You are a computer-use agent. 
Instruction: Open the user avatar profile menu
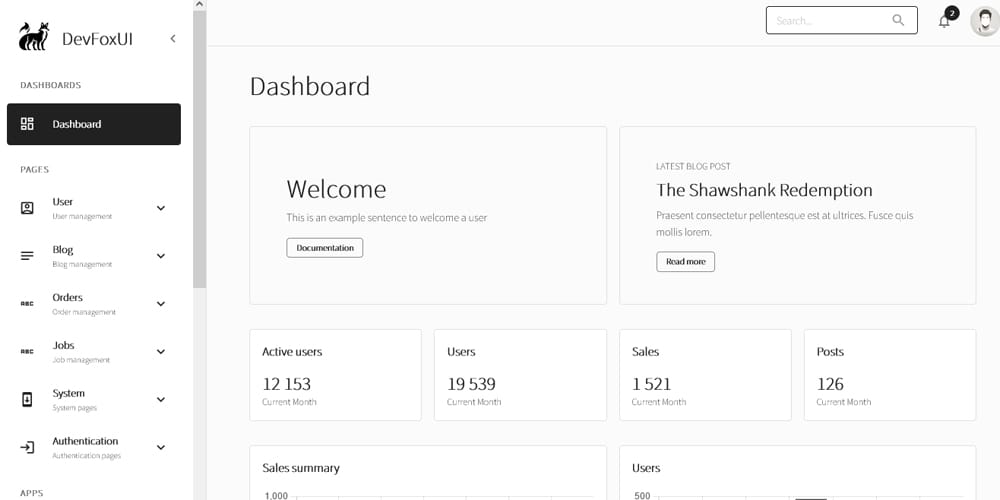click(984, 21)
